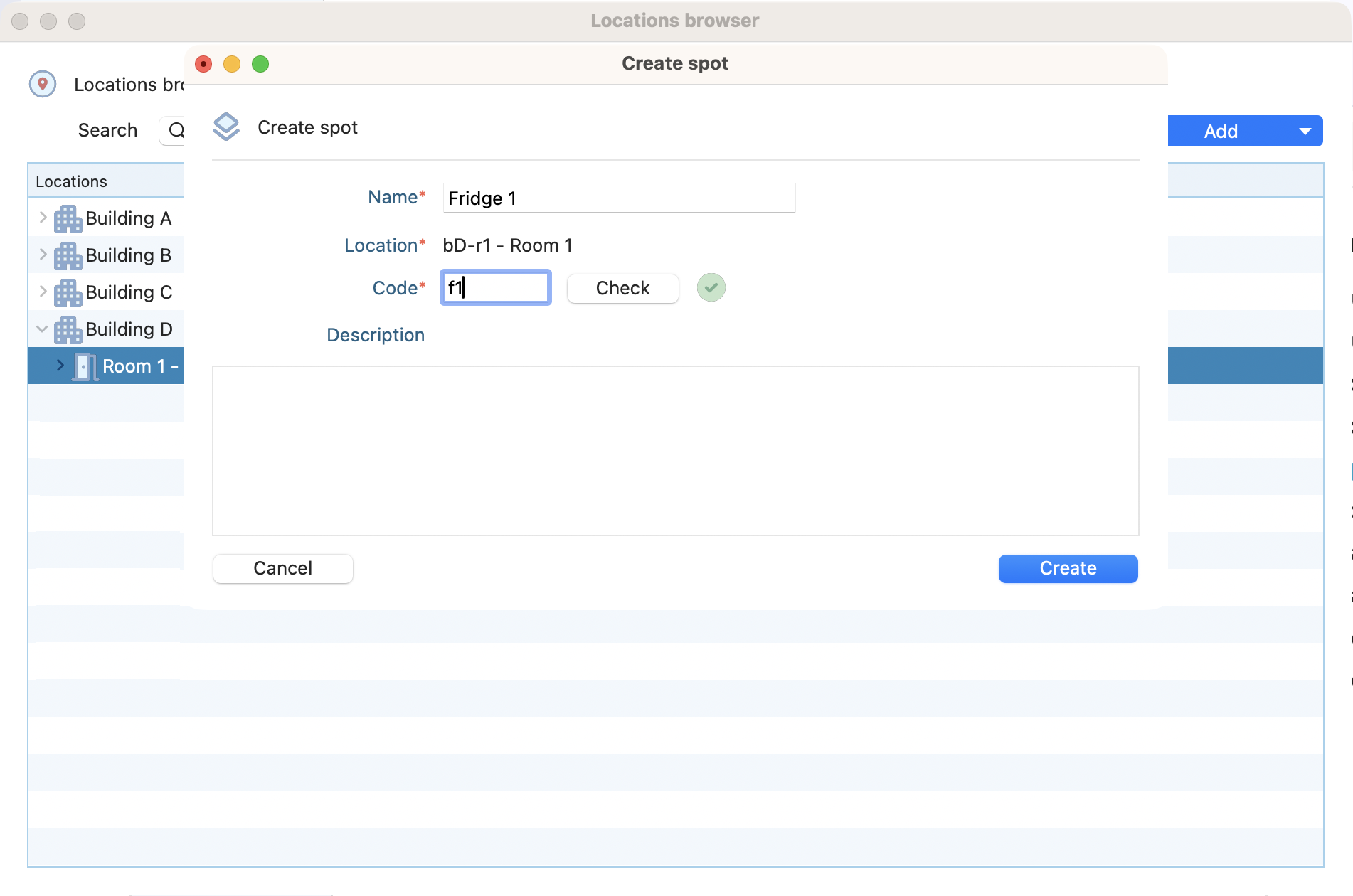Click the Building D icon
Viewport: 1353px width, 896px height.
click(68, 330)
